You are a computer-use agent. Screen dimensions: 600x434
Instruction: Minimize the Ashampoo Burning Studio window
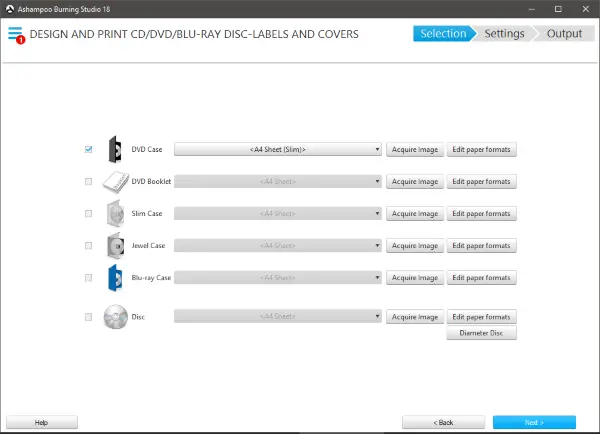[x=532, y=9]
